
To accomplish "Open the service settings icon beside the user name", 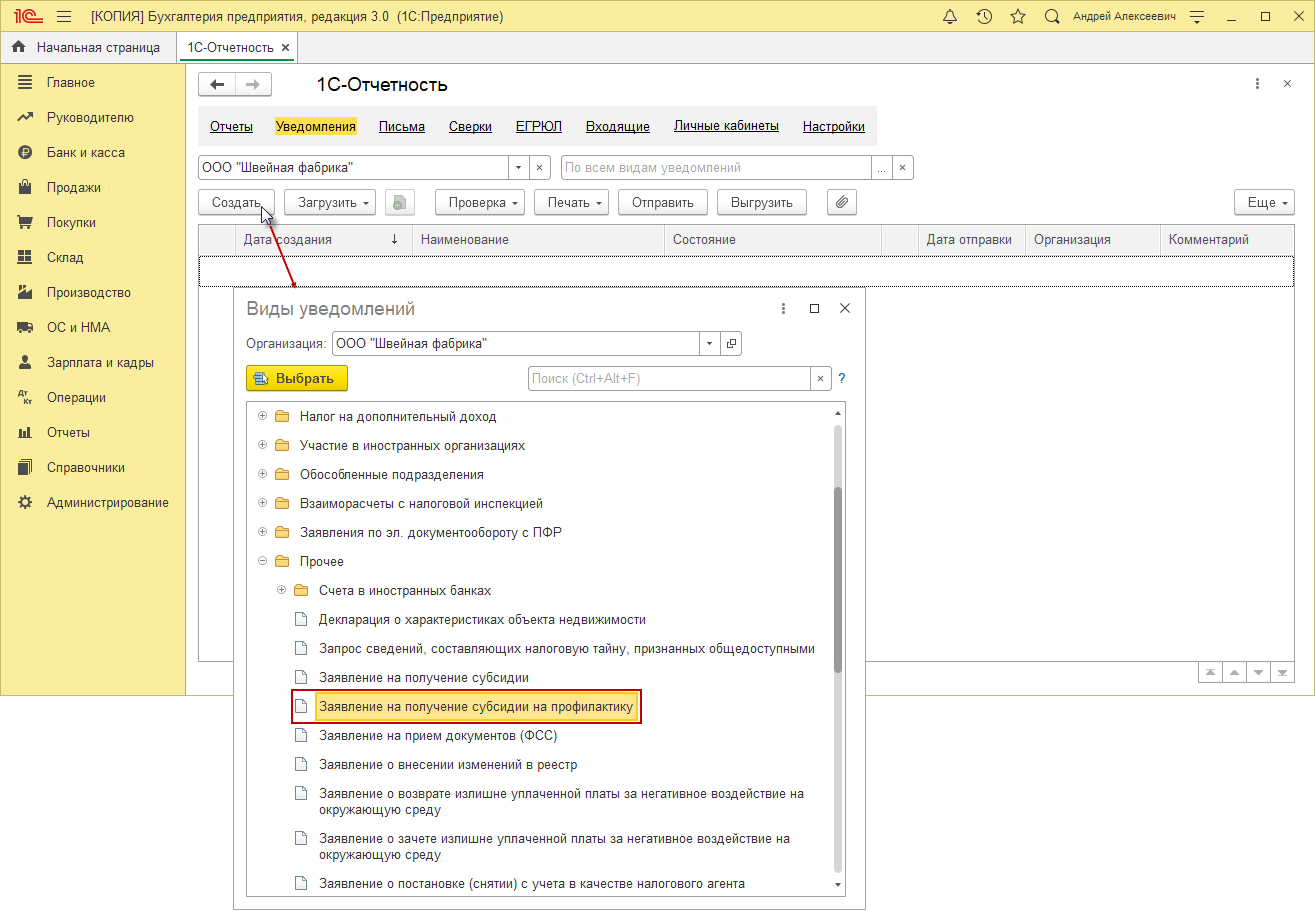I will (1197, 17).
